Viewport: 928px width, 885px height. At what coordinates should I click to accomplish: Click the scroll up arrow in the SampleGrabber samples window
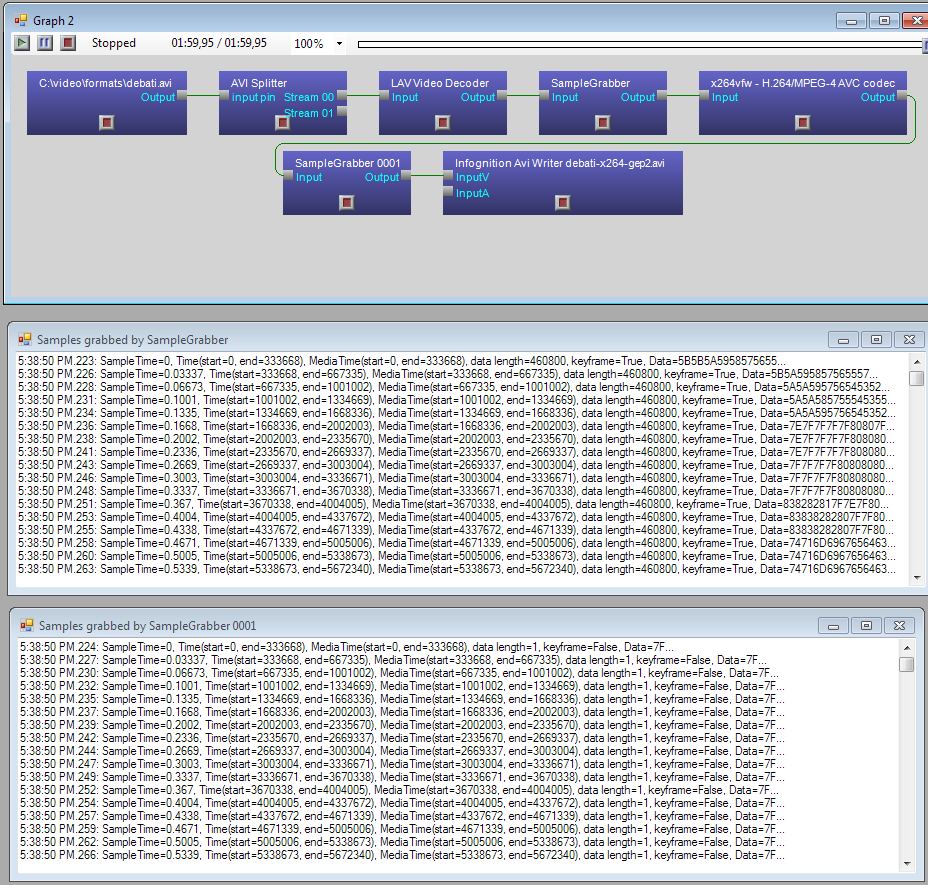(917, 362)
